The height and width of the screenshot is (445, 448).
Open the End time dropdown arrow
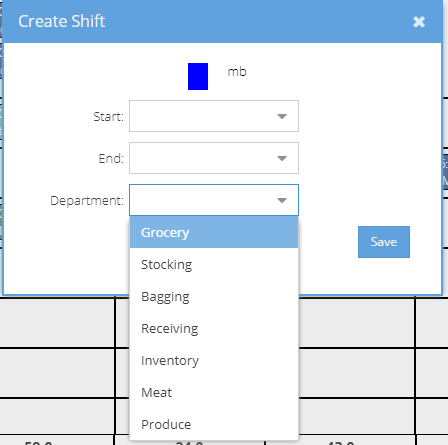pos(282,158)
